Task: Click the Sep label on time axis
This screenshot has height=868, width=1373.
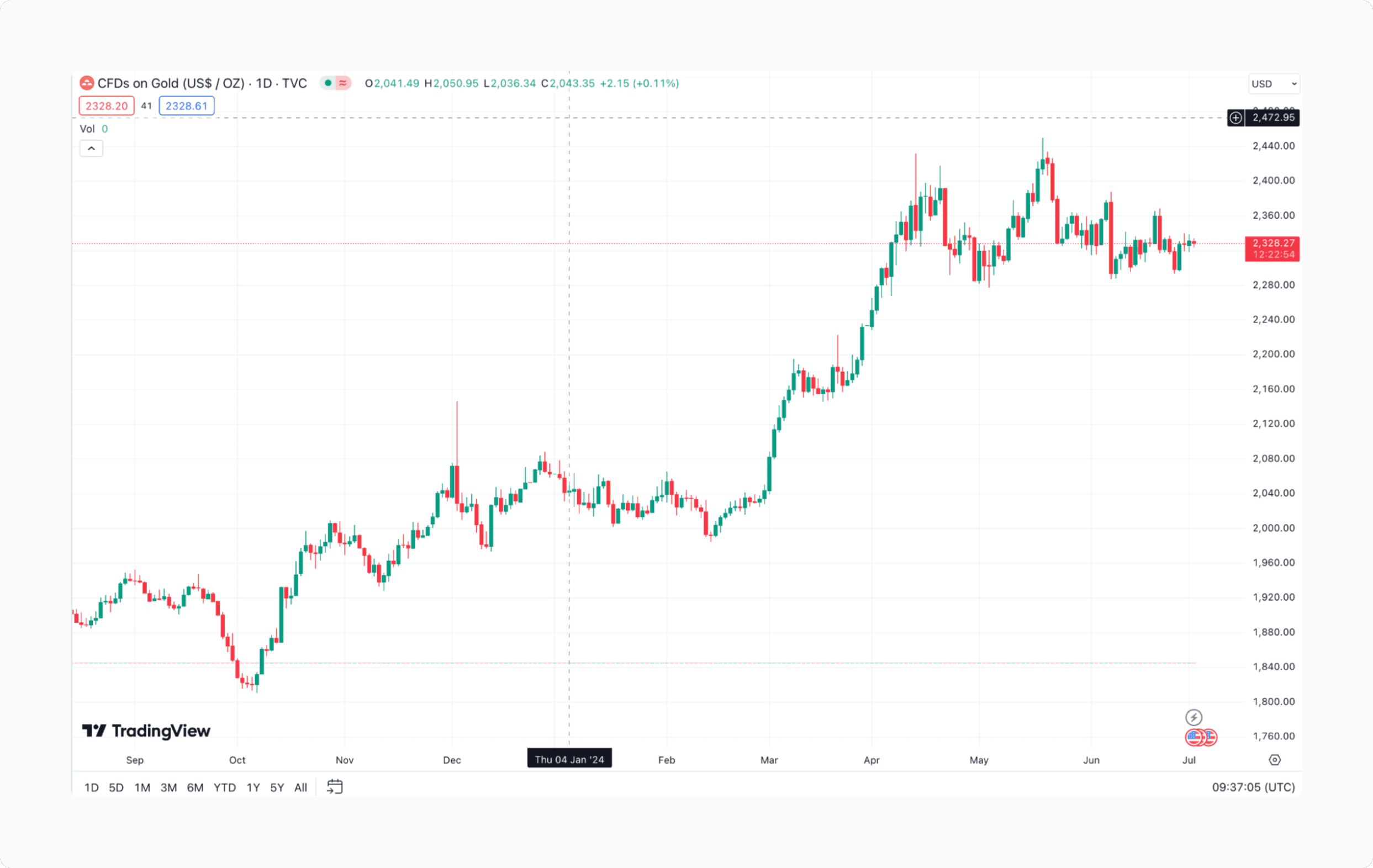Action: pyautogui.click(x=135, y=760)
